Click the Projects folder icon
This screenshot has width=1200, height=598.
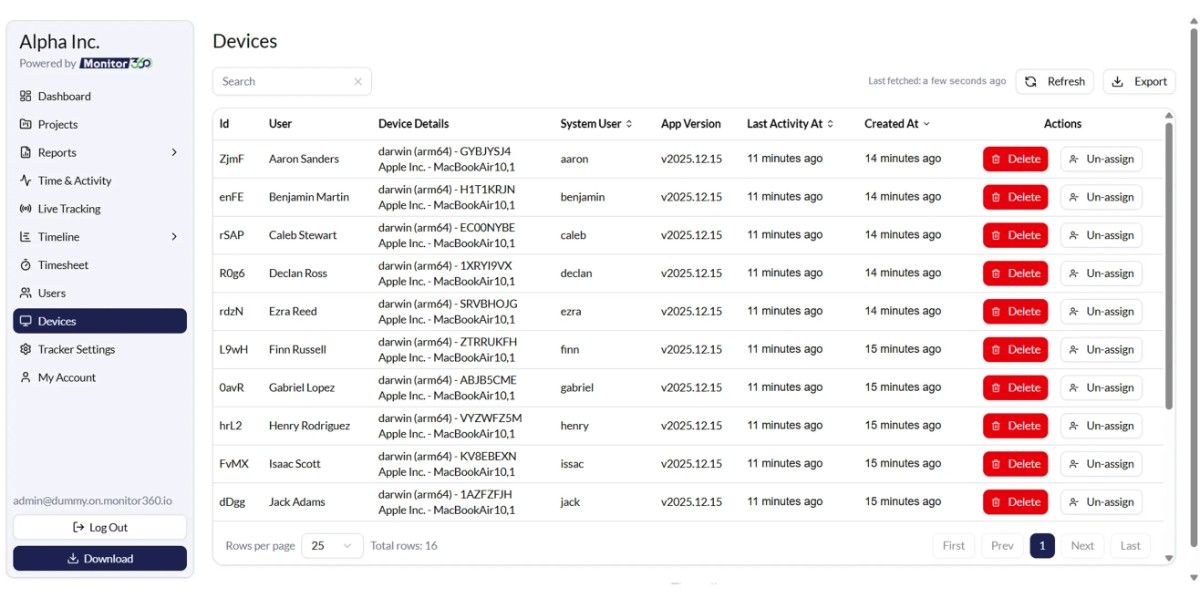point(26,124)
